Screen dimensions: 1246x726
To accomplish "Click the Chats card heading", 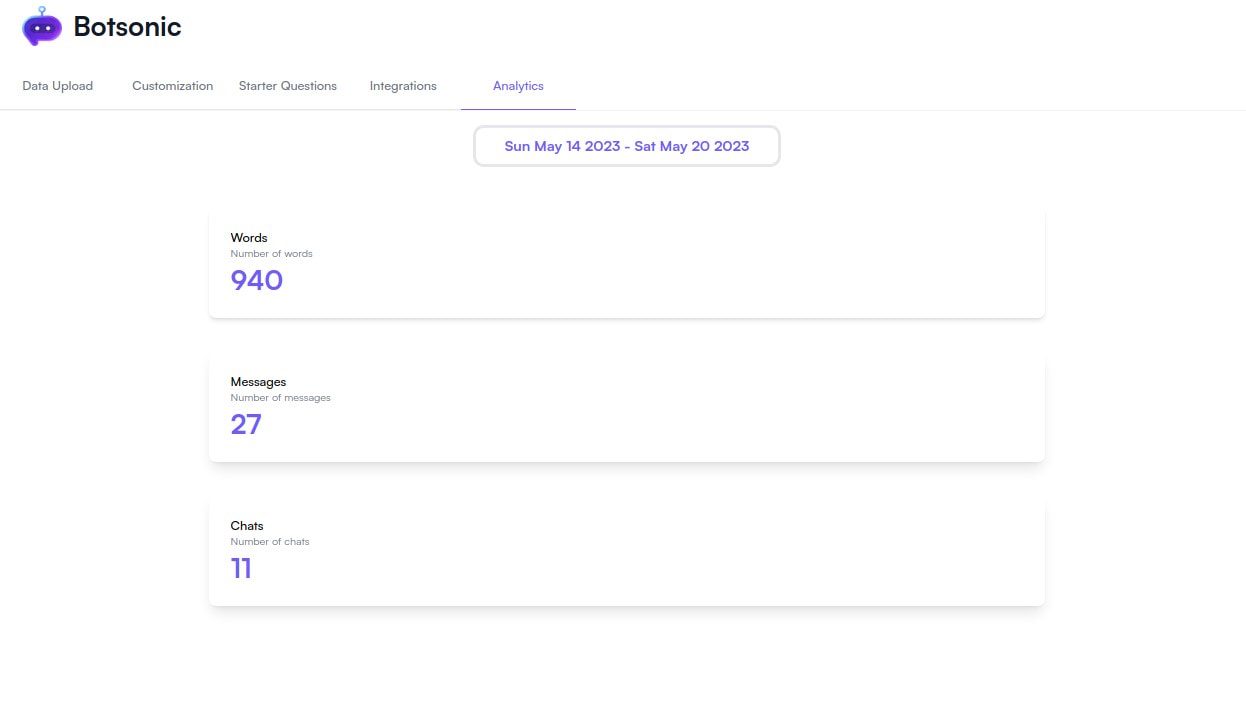I will tap(246, 525).
